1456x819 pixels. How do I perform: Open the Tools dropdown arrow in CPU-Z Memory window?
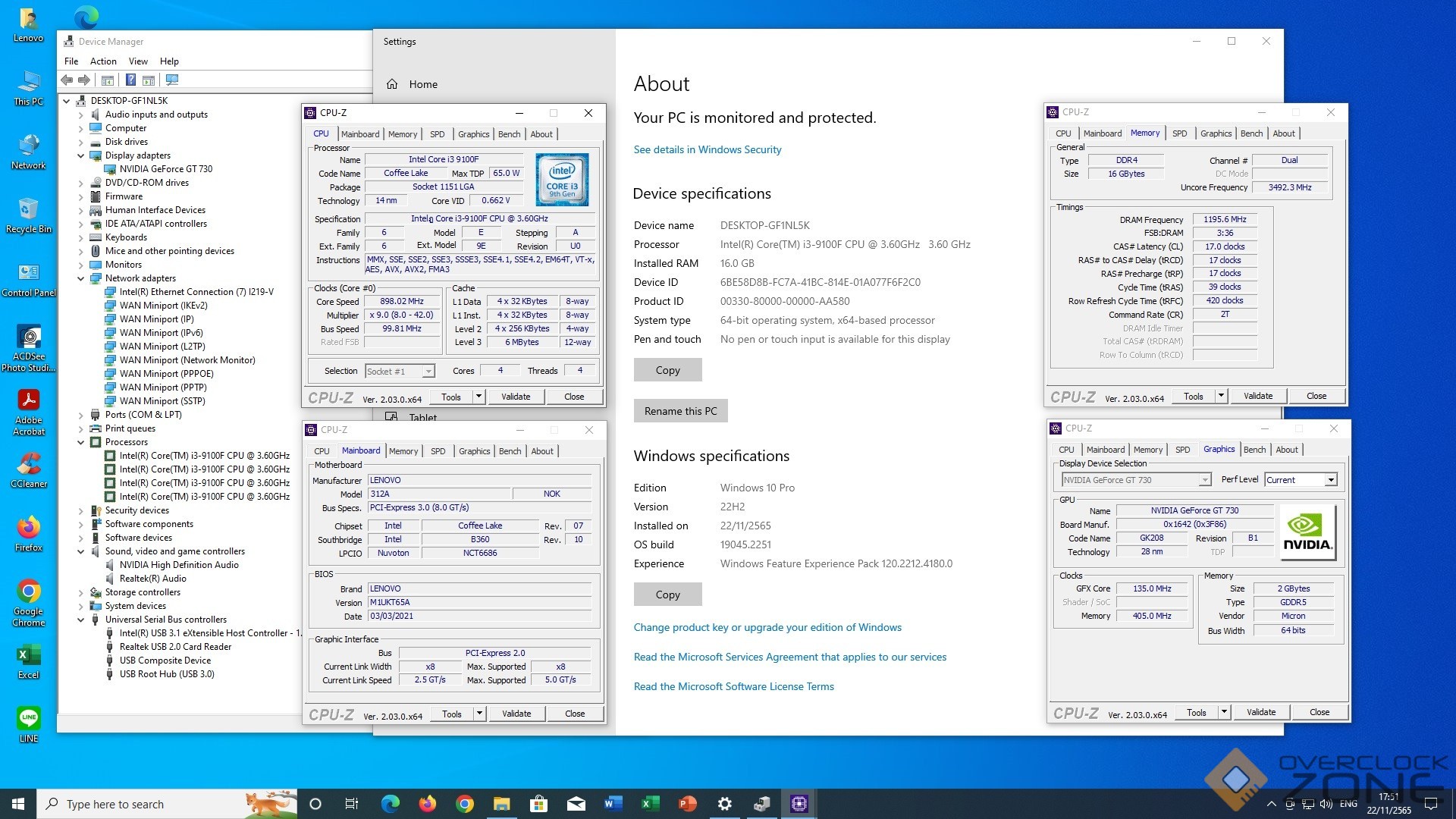coord(1221,396)
